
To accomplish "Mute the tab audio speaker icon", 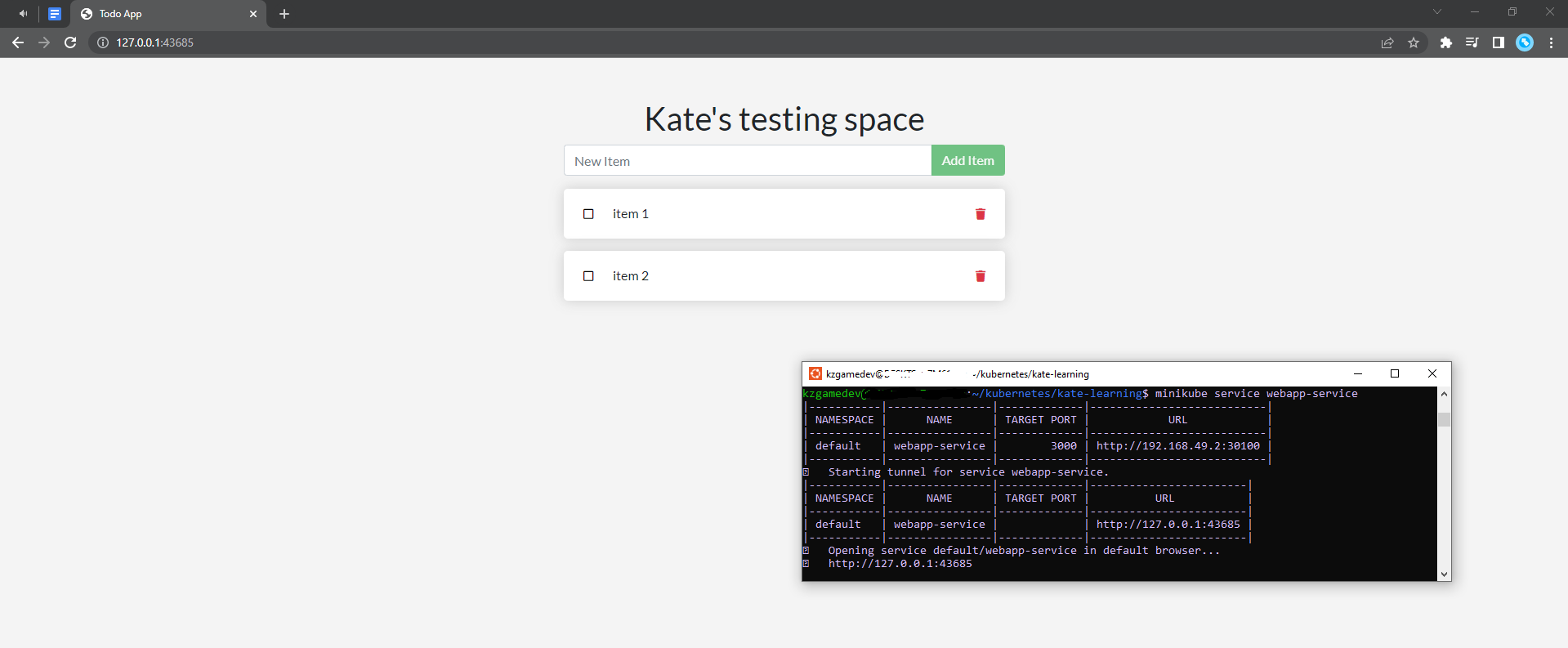I will 23,14.
